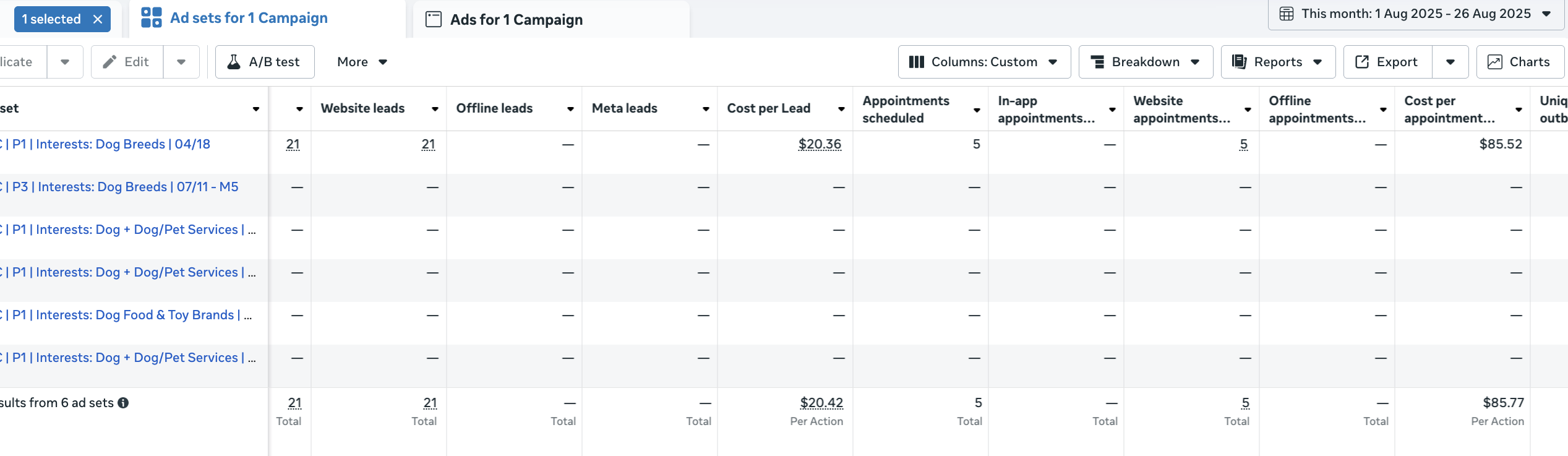Click the Export arrow icon
The width and height of the screenshot is (1568, 456).
(1362, 62)
